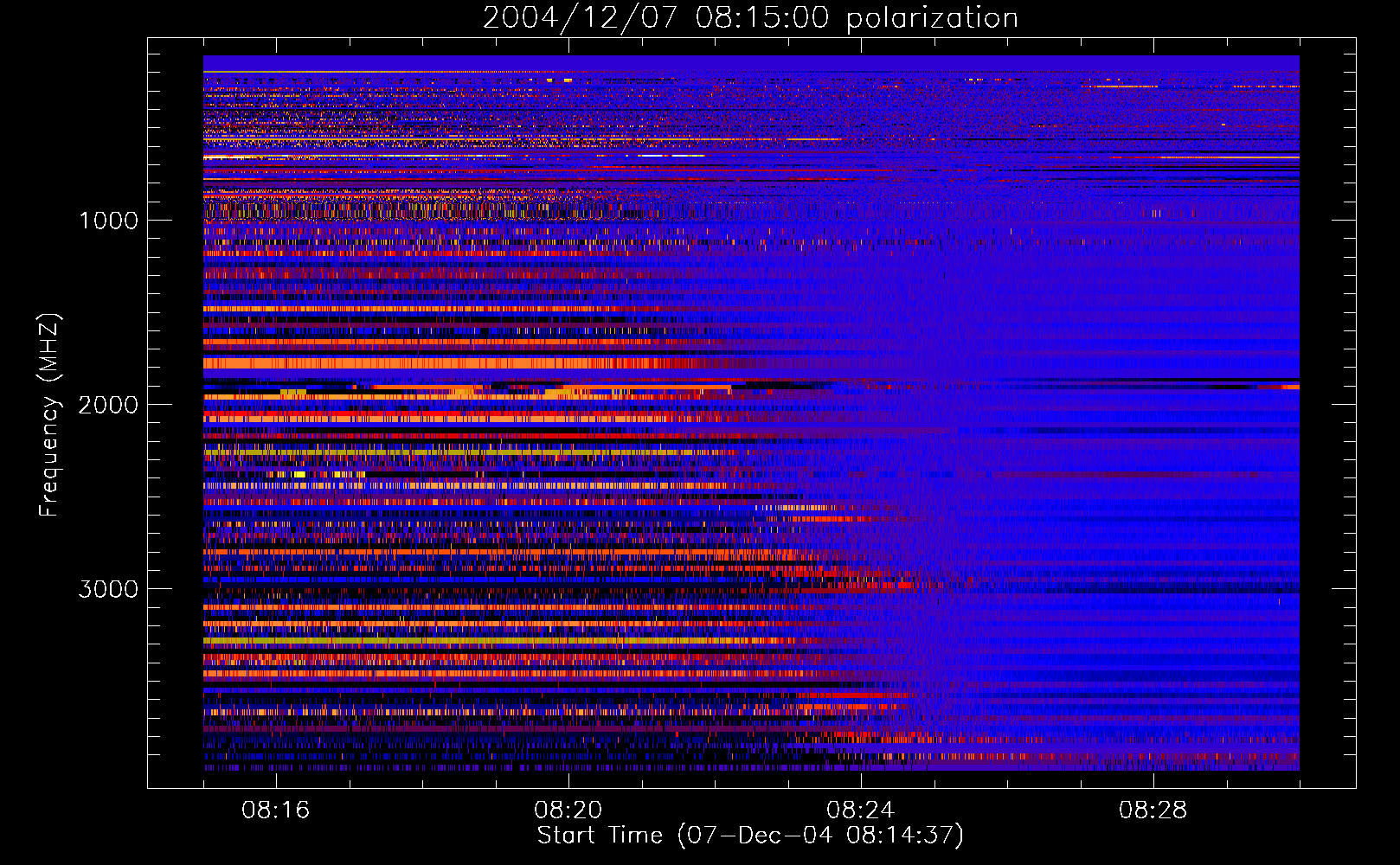Select the '3000' frequency axis label
The width and height of the screenshot is (1400, 865).
click(109, 589)
